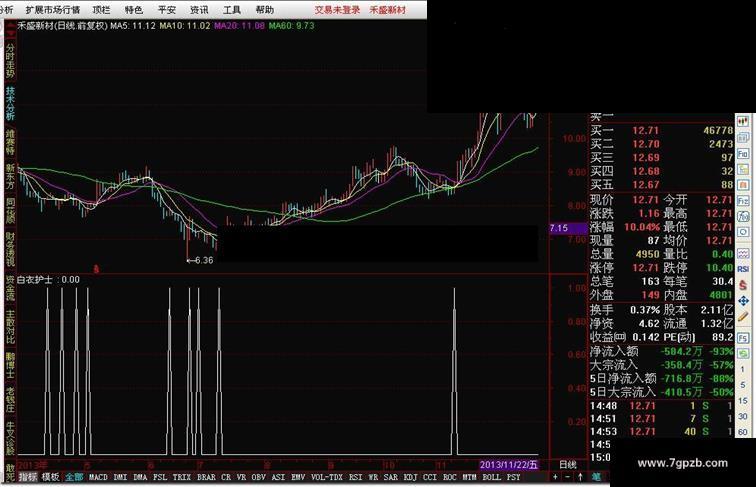
Task: Switch to the 分时走势 sidebar tab
Action: (x=10, y=61)
